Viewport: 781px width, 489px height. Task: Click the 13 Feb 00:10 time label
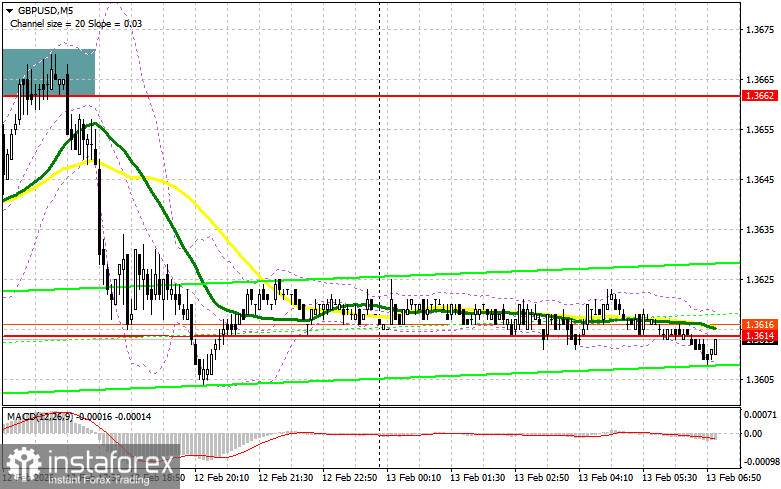click(x=414, y=478)
